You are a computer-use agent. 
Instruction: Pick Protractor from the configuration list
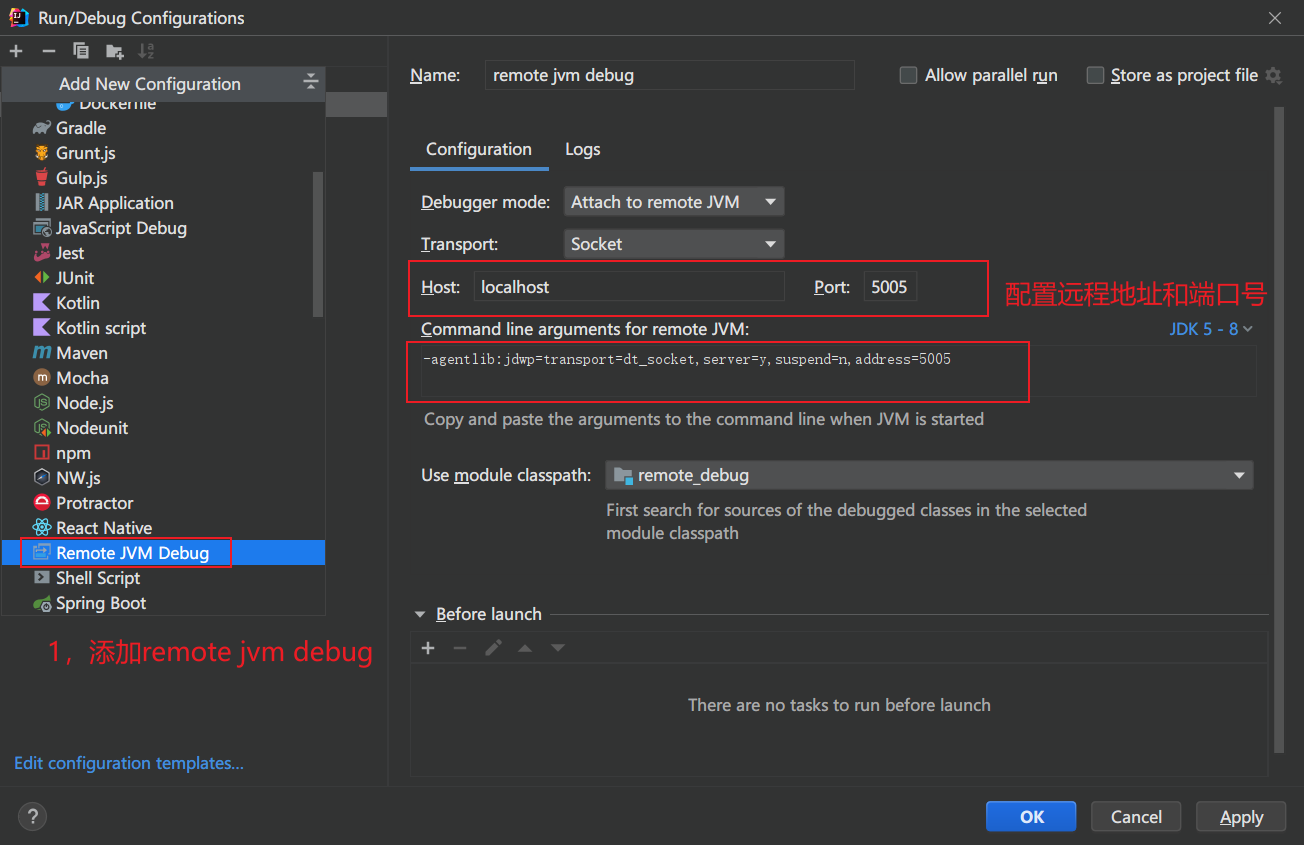(163, 503)
